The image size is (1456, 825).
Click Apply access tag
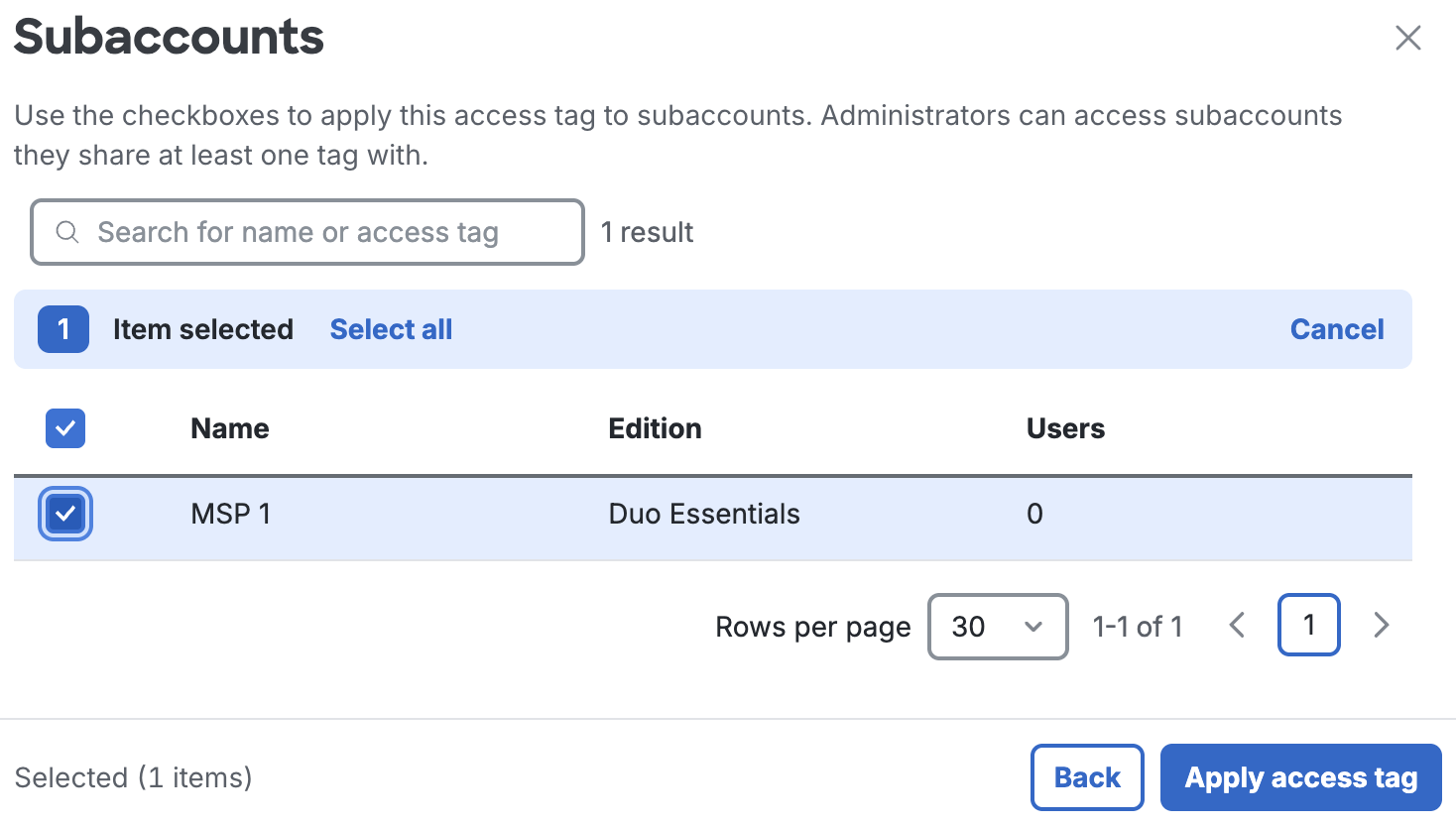(x=1300, y=777)
